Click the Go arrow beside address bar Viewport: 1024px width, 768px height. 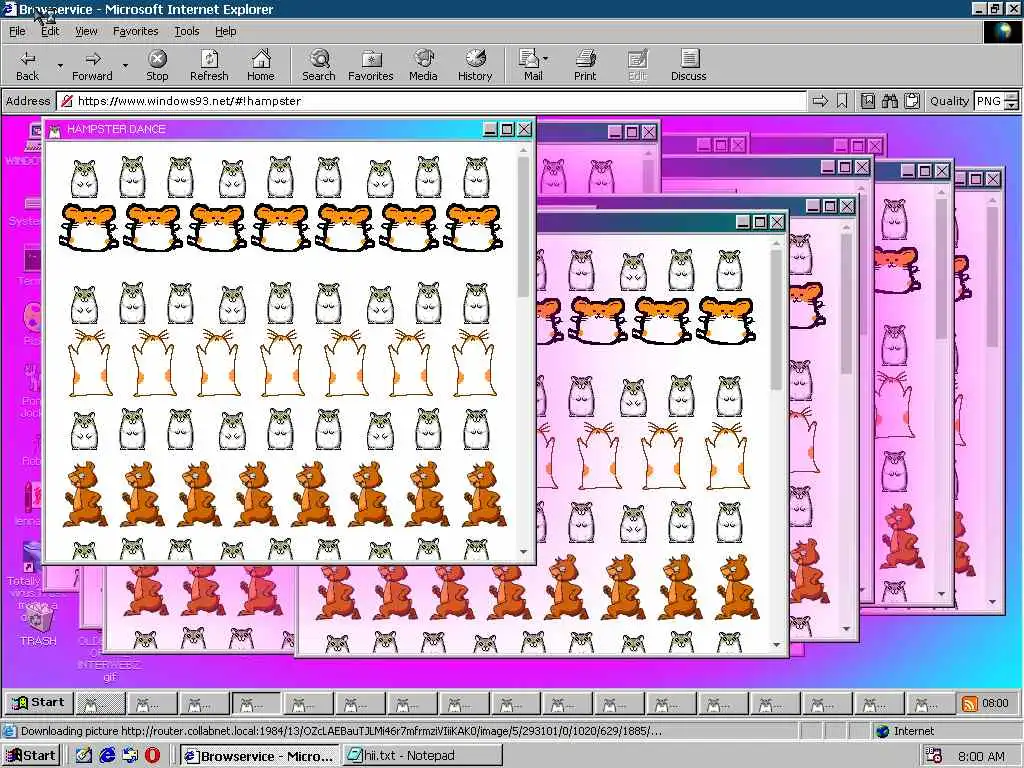[x=820, y=101]
